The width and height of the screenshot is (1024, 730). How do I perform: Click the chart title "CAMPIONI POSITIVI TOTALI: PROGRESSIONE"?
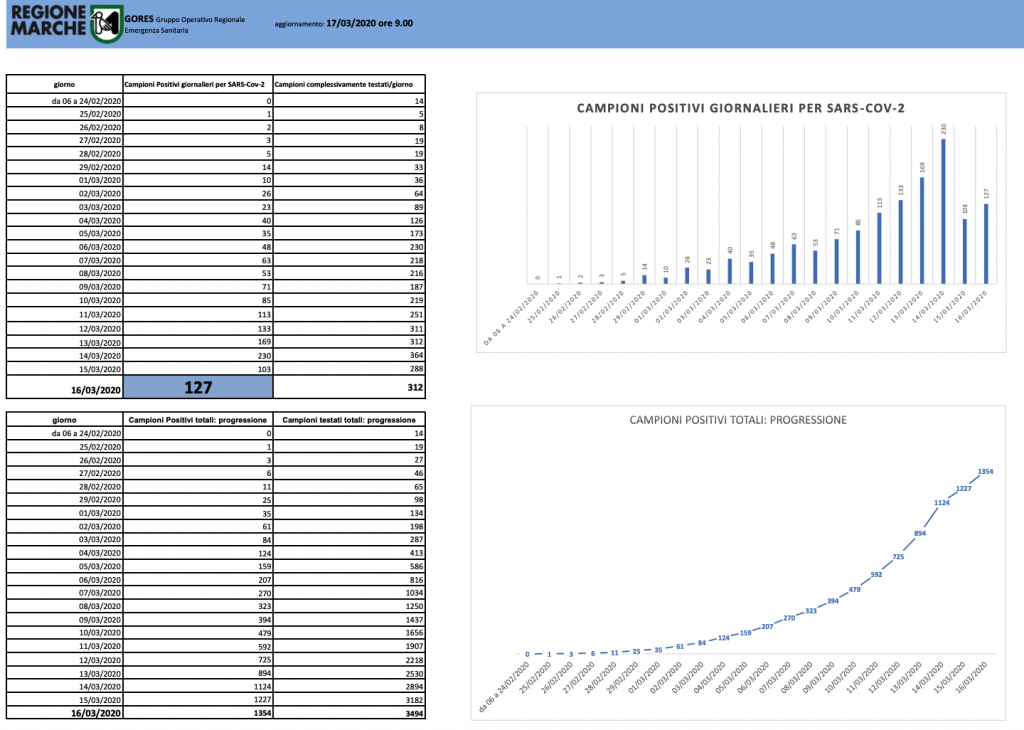click(x=738, y=420)
